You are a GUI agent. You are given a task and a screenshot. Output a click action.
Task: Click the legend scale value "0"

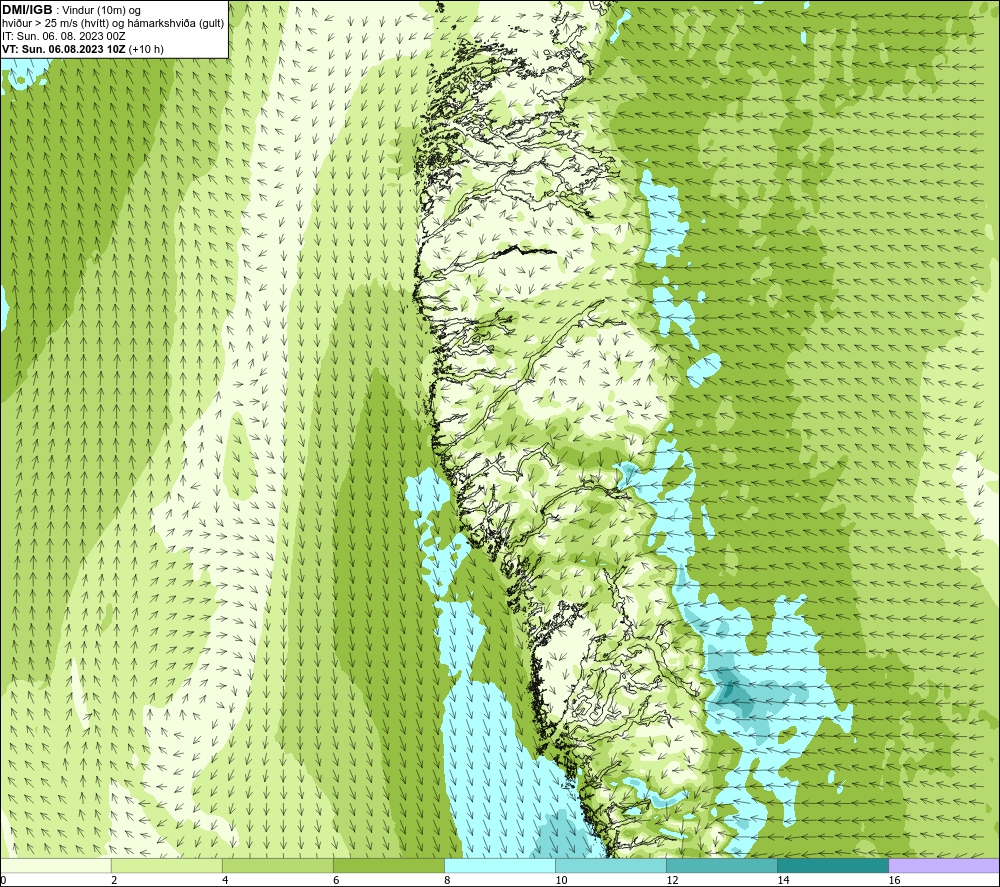coord(3,880)
